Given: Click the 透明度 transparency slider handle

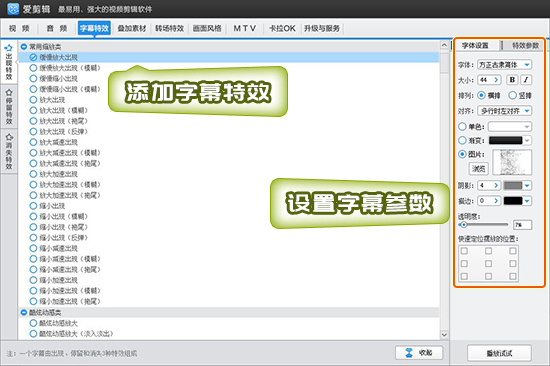Looking at the screenshot, I should coord(464,225).
